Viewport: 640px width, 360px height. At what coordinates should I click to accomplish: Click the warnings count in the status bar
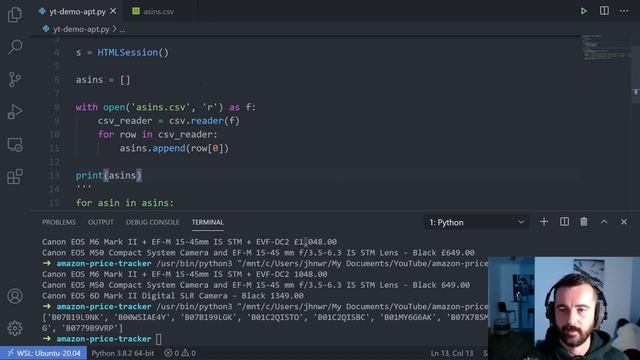(x=189, y=353)
